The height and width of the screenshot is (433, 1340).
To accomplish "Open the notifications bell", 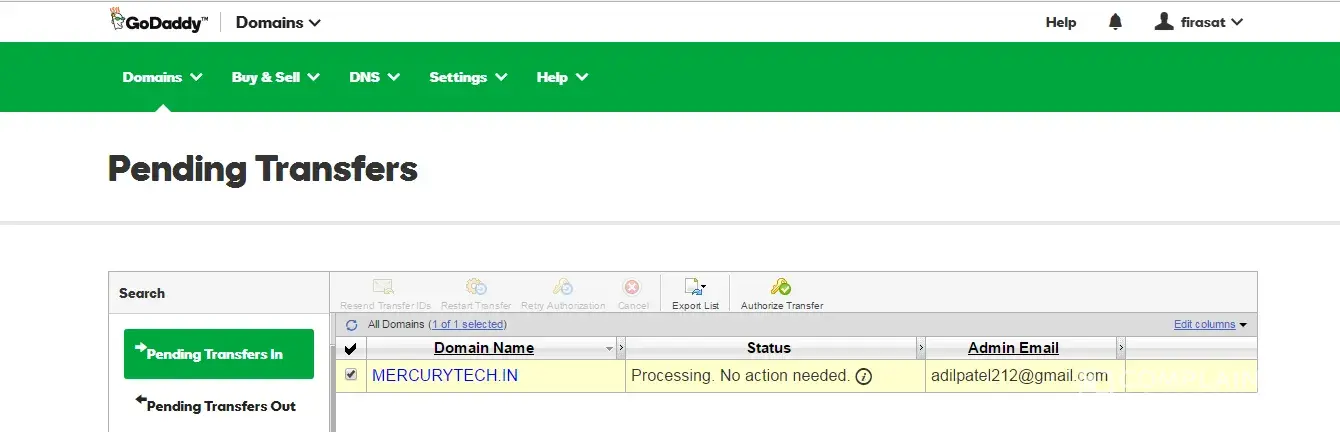I will coord(1116,22).
